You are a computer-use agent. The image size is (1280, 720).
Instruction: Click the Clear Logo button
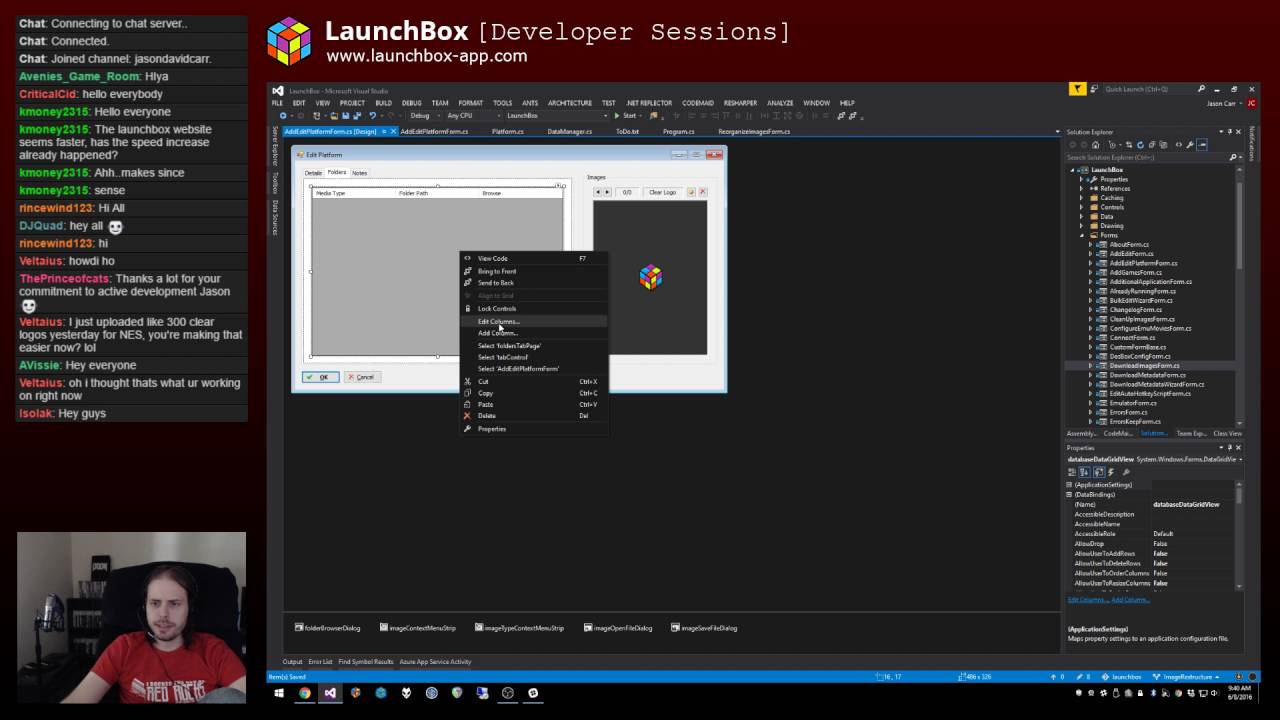662,192
